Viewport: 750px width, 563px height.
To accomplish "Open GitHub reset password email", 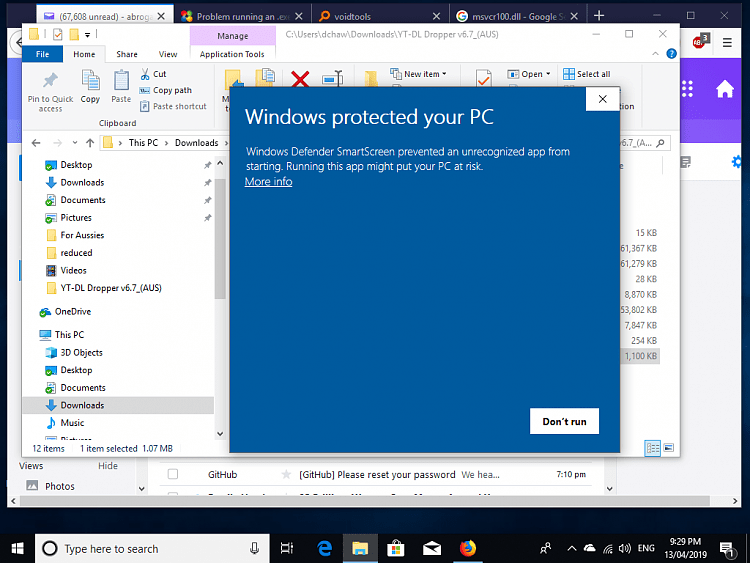I will 377,475.
